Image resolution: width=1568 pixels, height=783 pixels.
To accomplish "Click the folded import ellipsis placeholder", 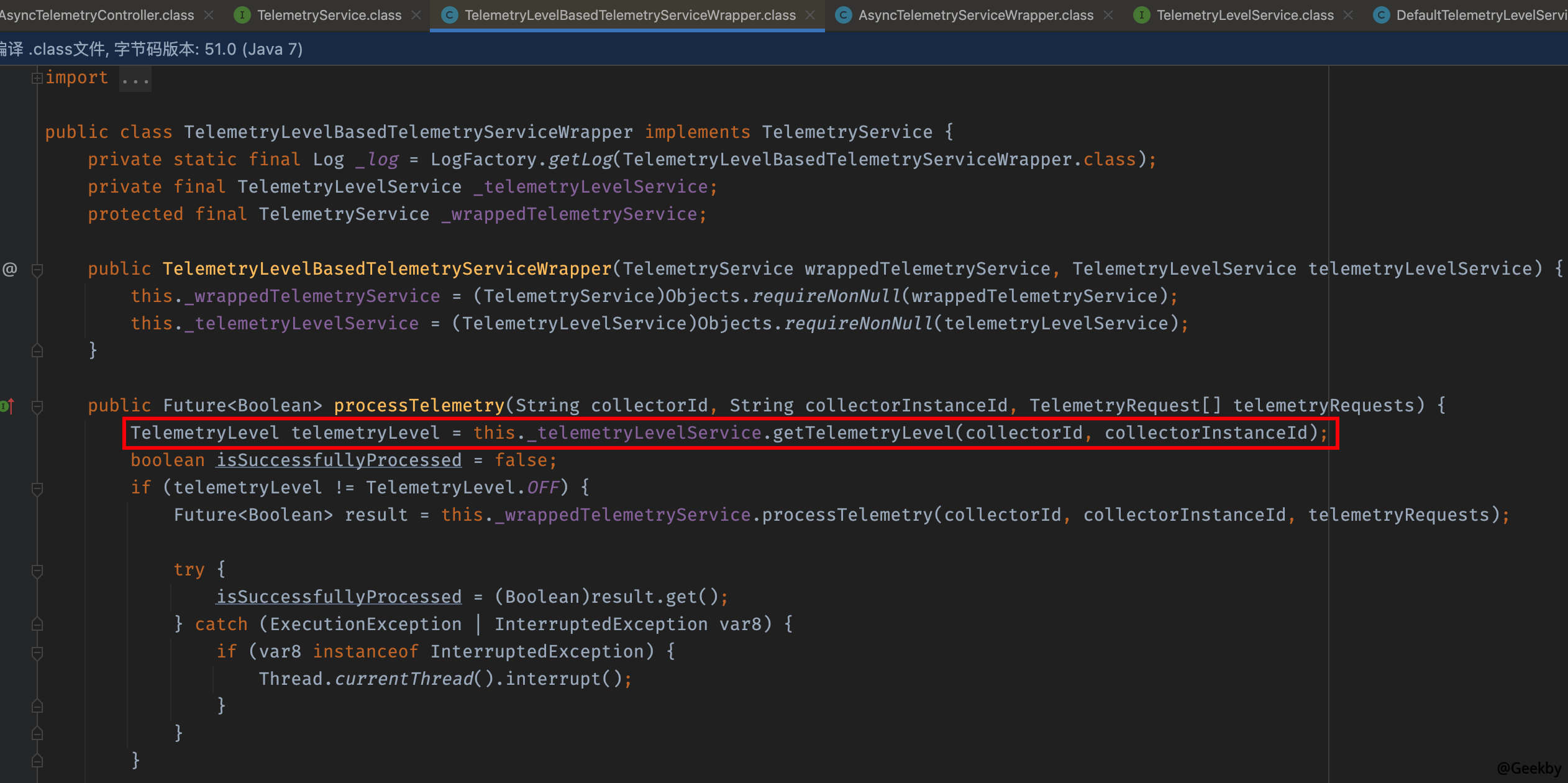I will click(x=135, y=79).
